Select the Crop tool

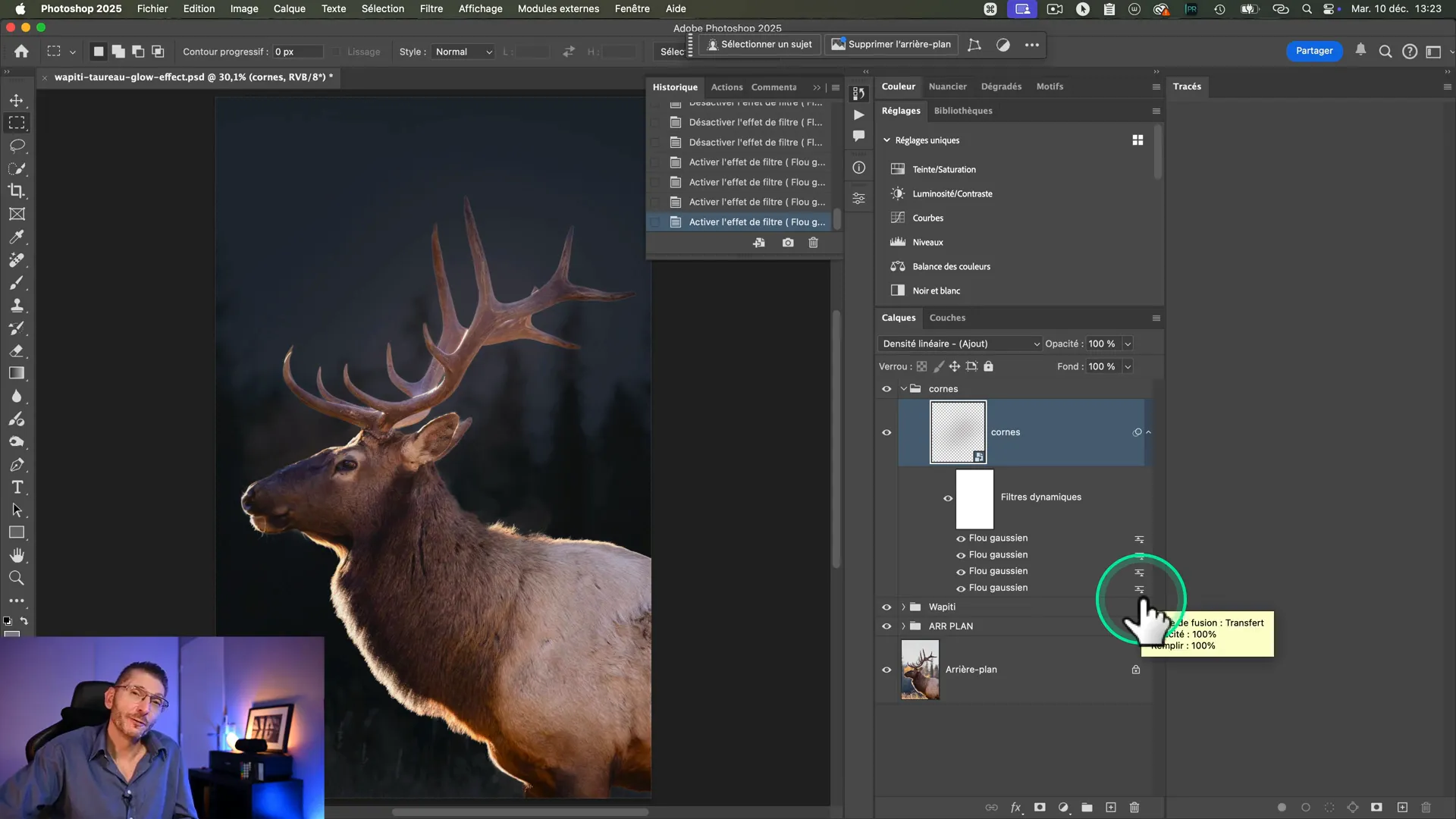[x=17, y=191]
